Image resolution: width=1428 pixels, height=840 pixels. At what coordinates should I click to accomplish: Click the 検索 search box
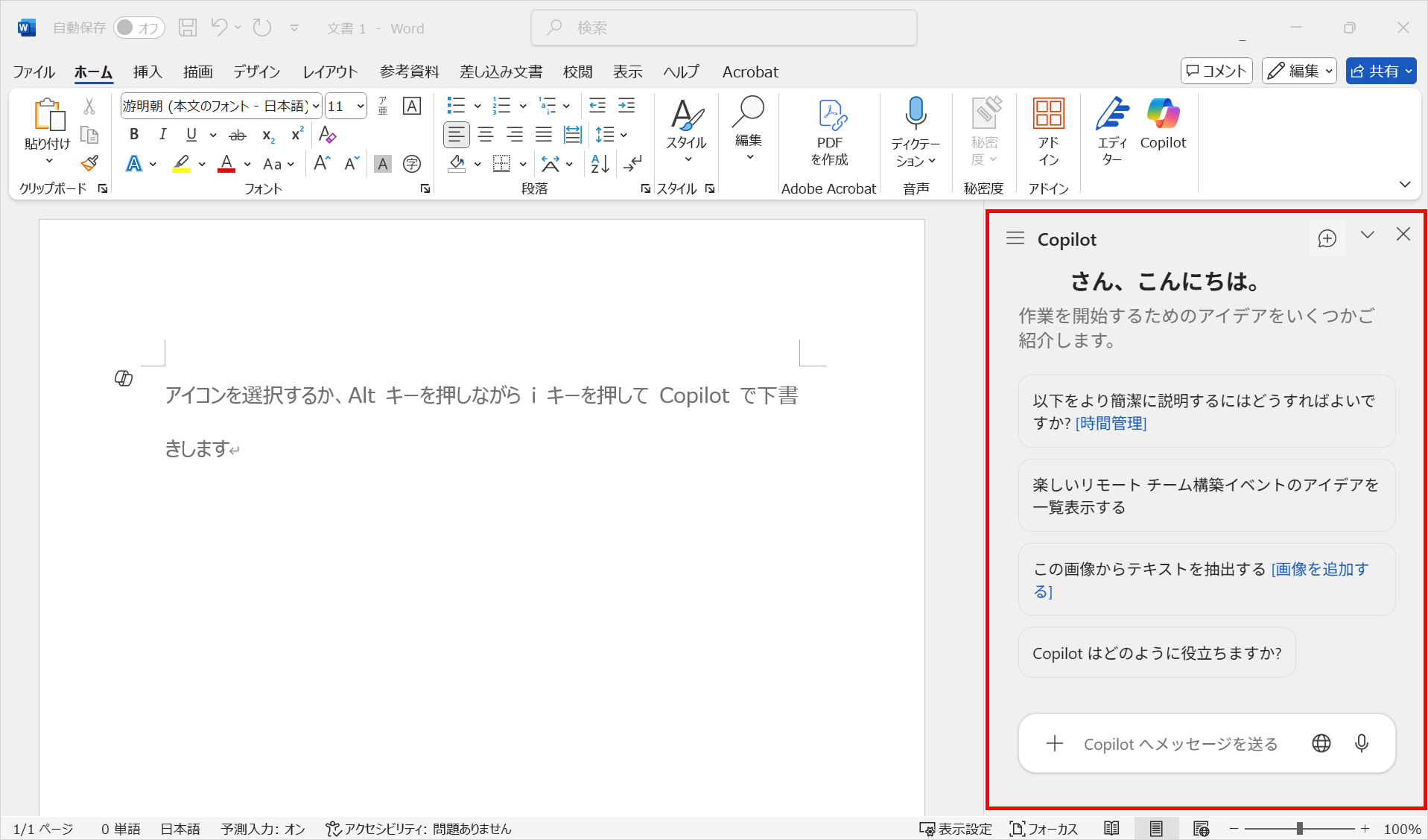[x=723, y=28]
